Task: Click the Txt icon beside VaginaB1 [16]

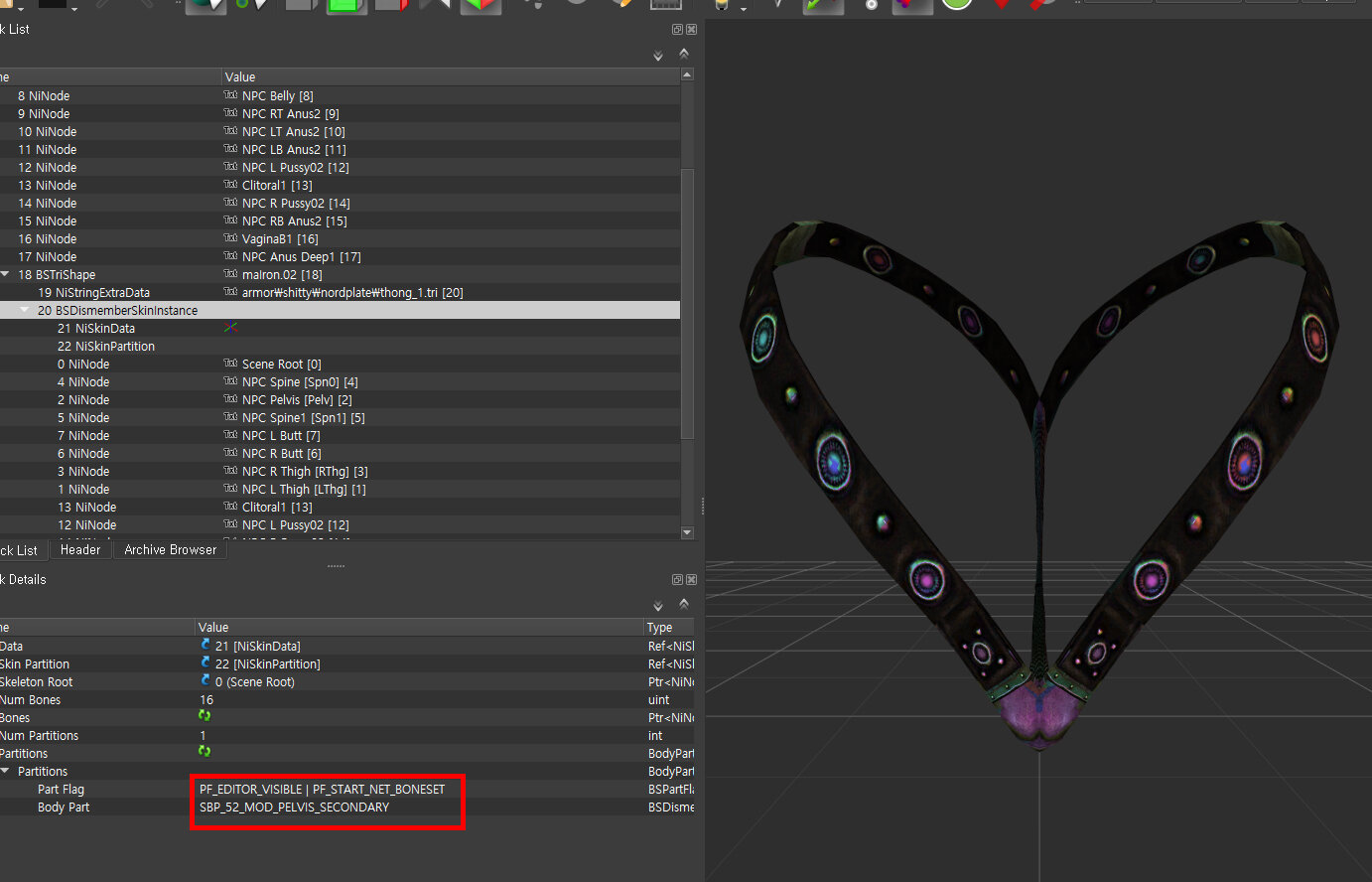Action: [x=230, y=238]
